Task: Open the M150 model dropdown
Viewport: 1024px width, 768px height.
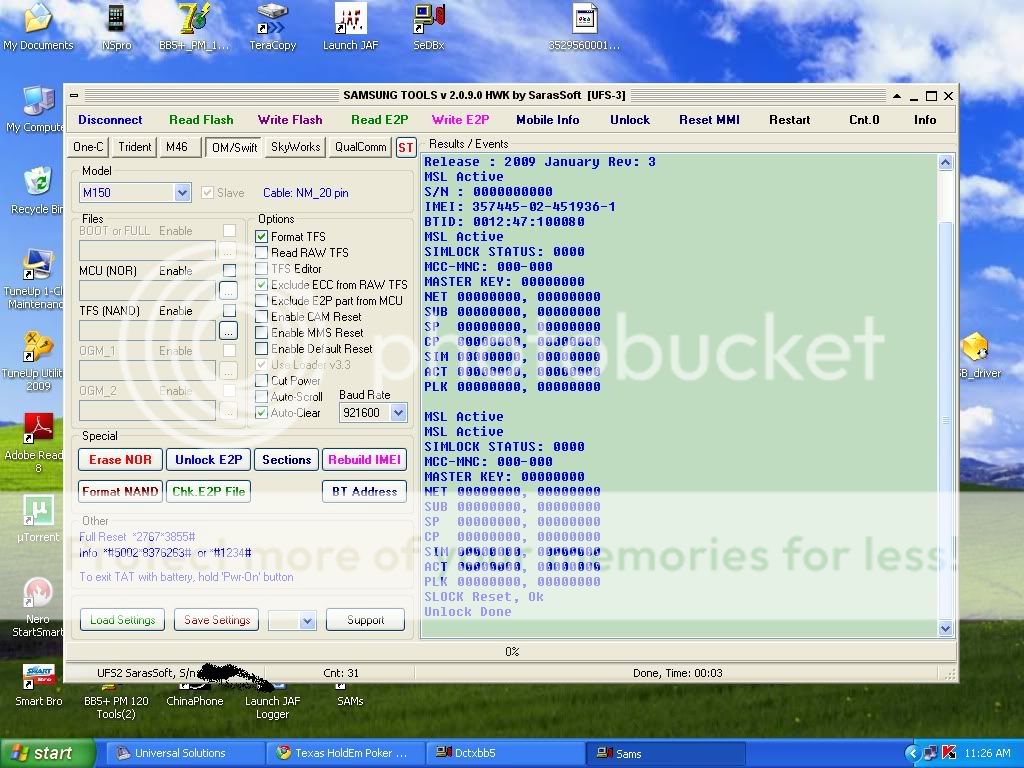Action: point(182,193)
